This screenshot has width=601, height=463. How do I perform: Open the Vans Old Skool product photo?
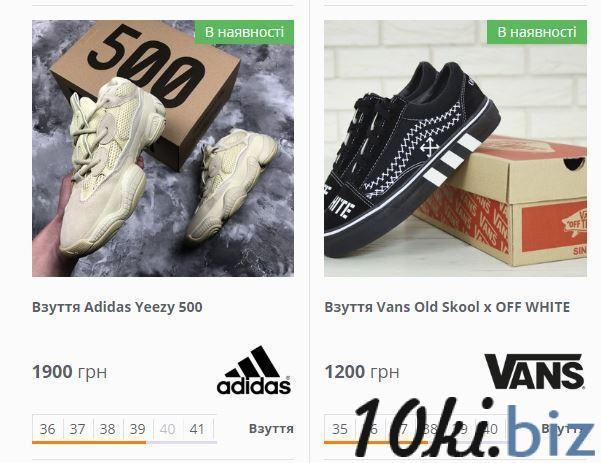(x=455, y=148)
